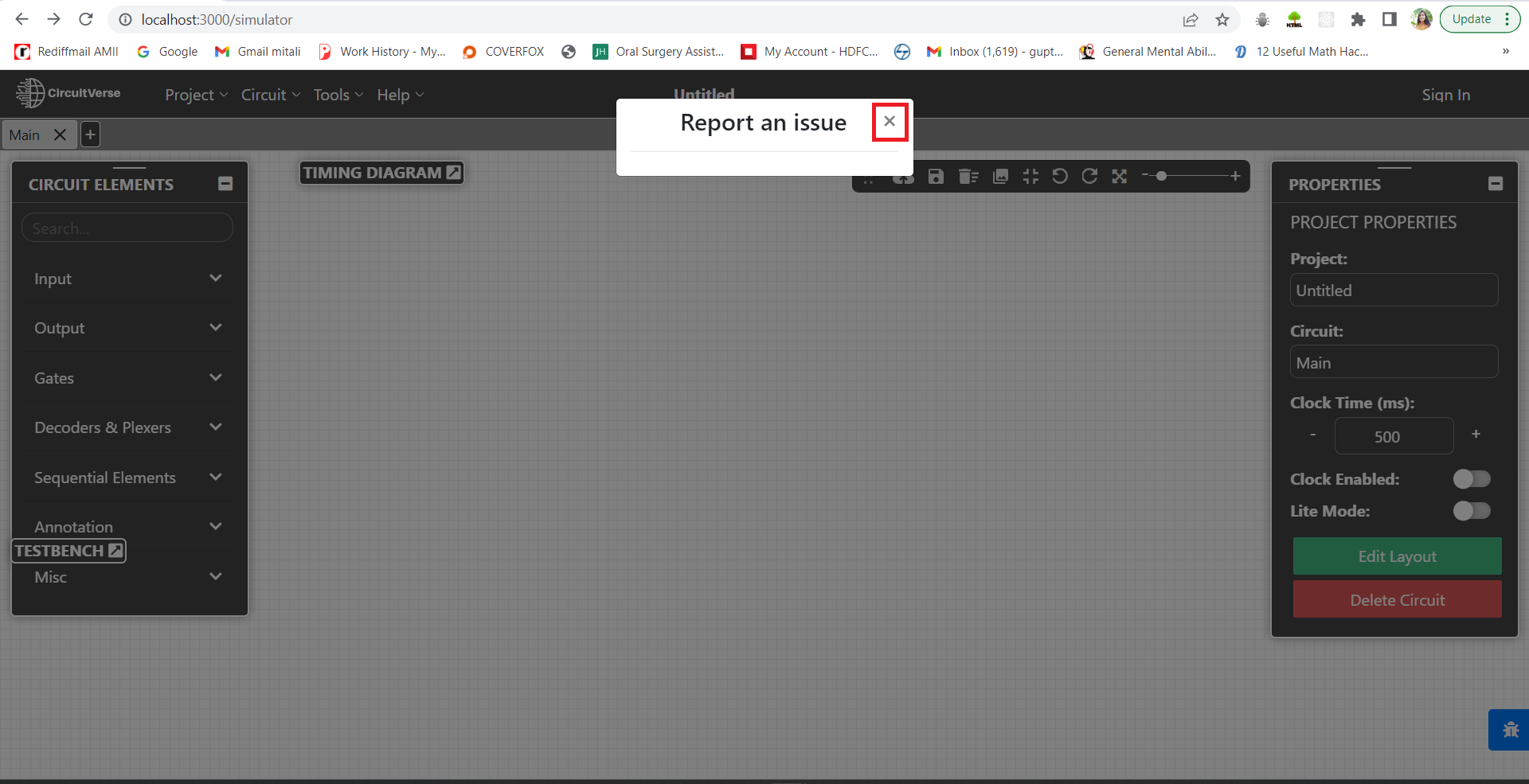1529x784 pixels.
Task: Redo using the toolbar redo icon
Action: click(x=1089, y=176)
